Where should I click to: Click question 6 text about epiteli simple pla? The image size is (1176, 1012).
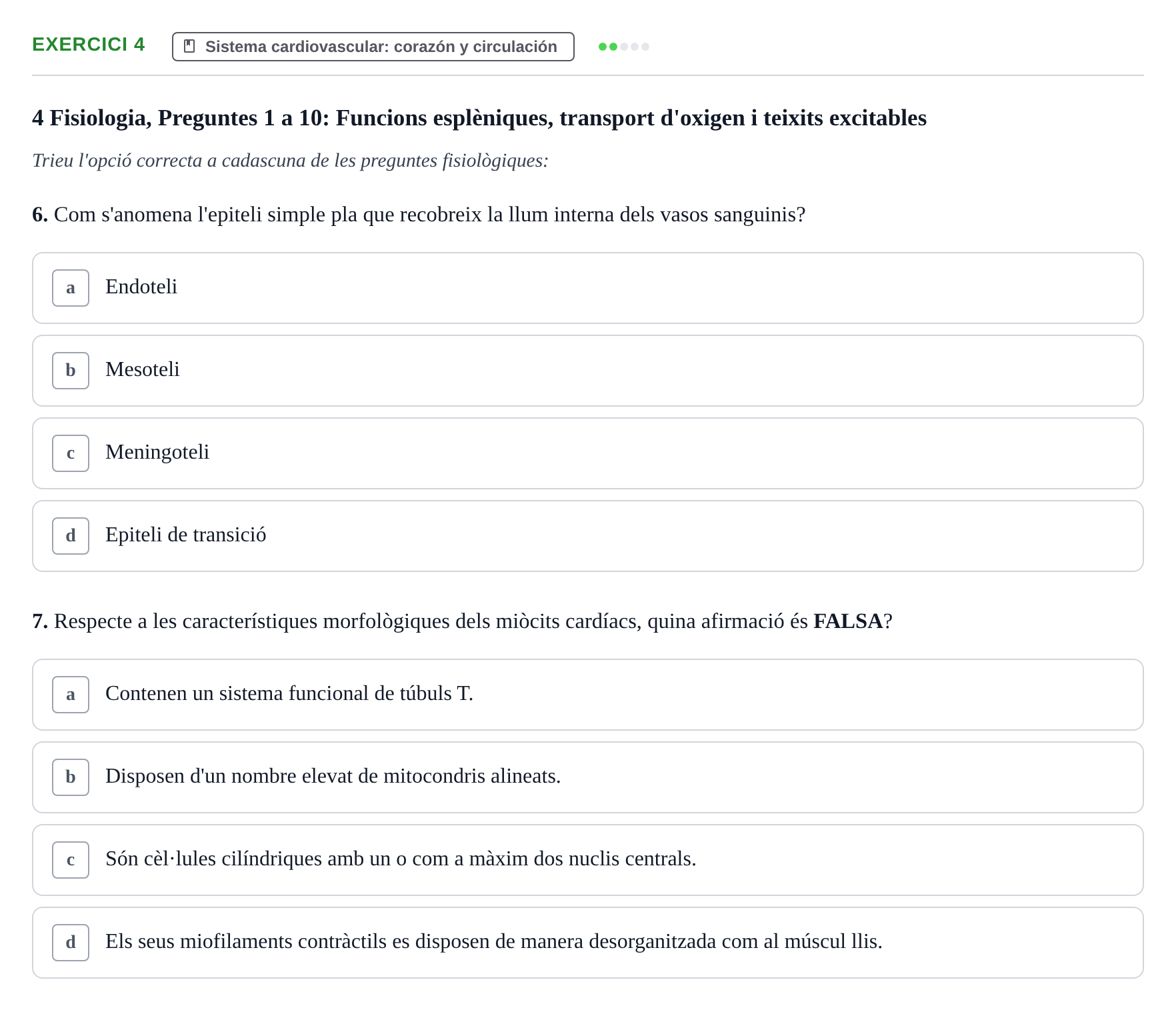click(x=419, y=215)
